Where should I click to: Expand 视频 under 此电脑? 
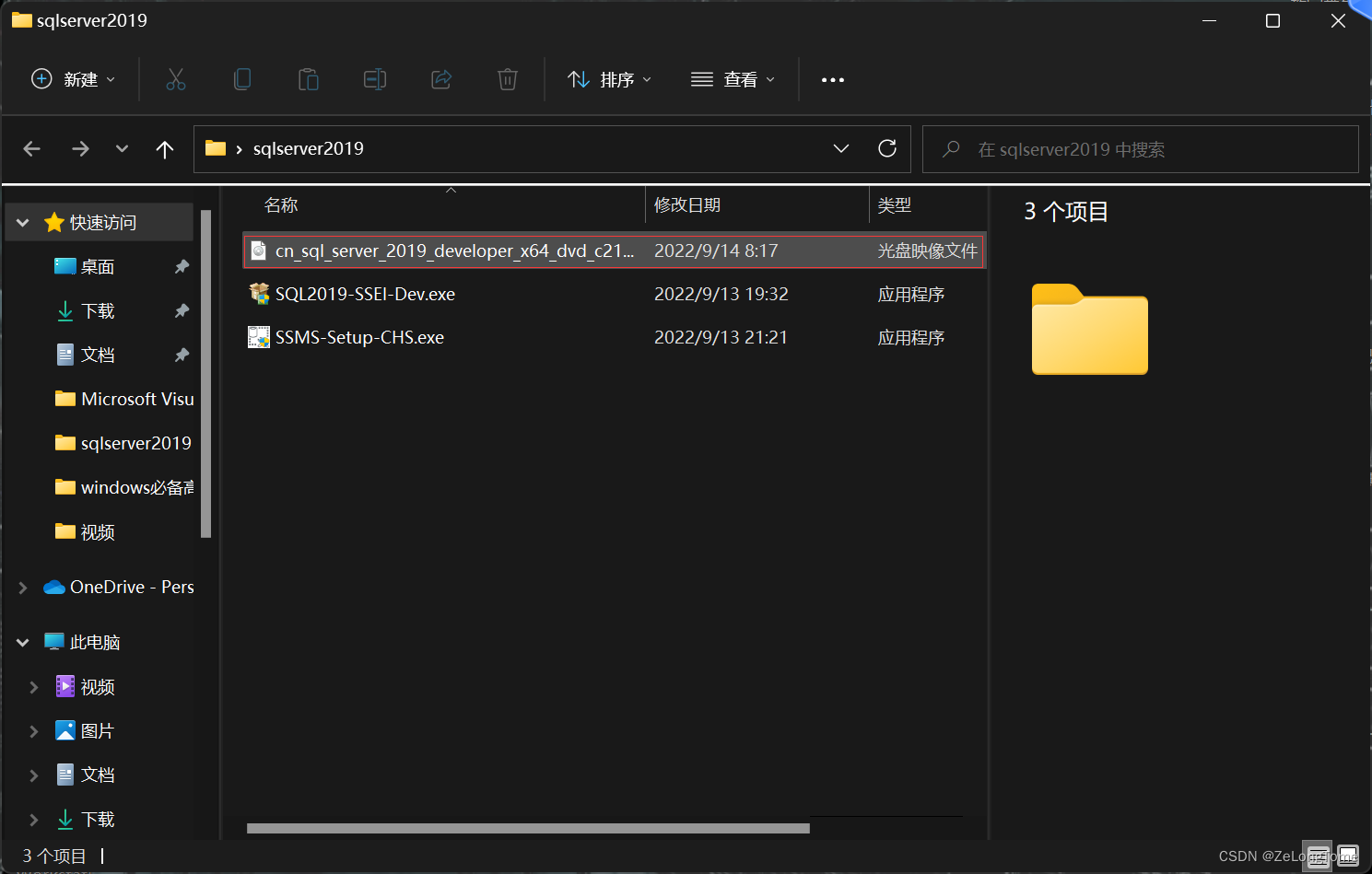point(34,687)
